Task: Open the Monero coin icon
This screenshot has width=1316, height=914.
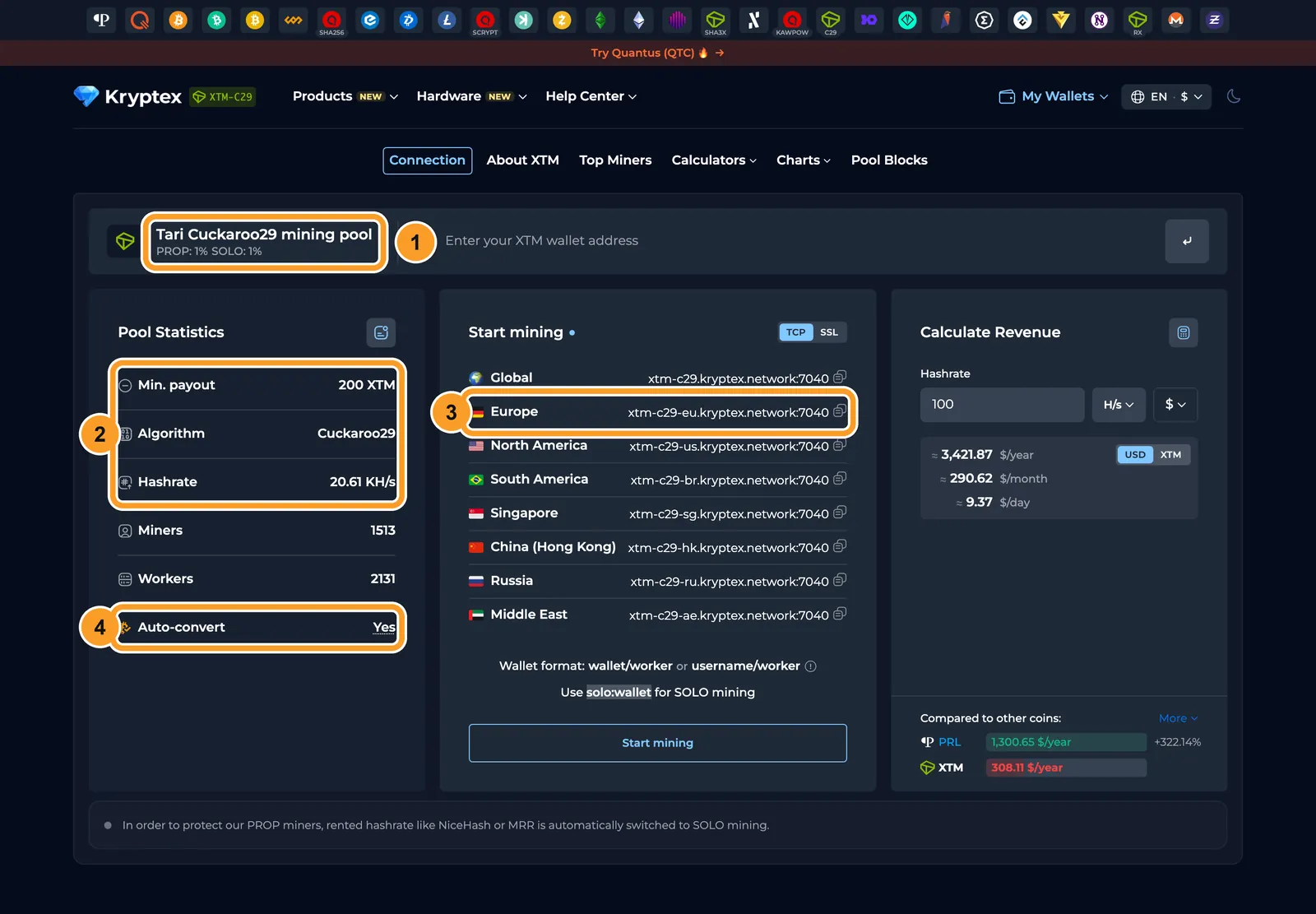Action: [x=1176, y=20]
